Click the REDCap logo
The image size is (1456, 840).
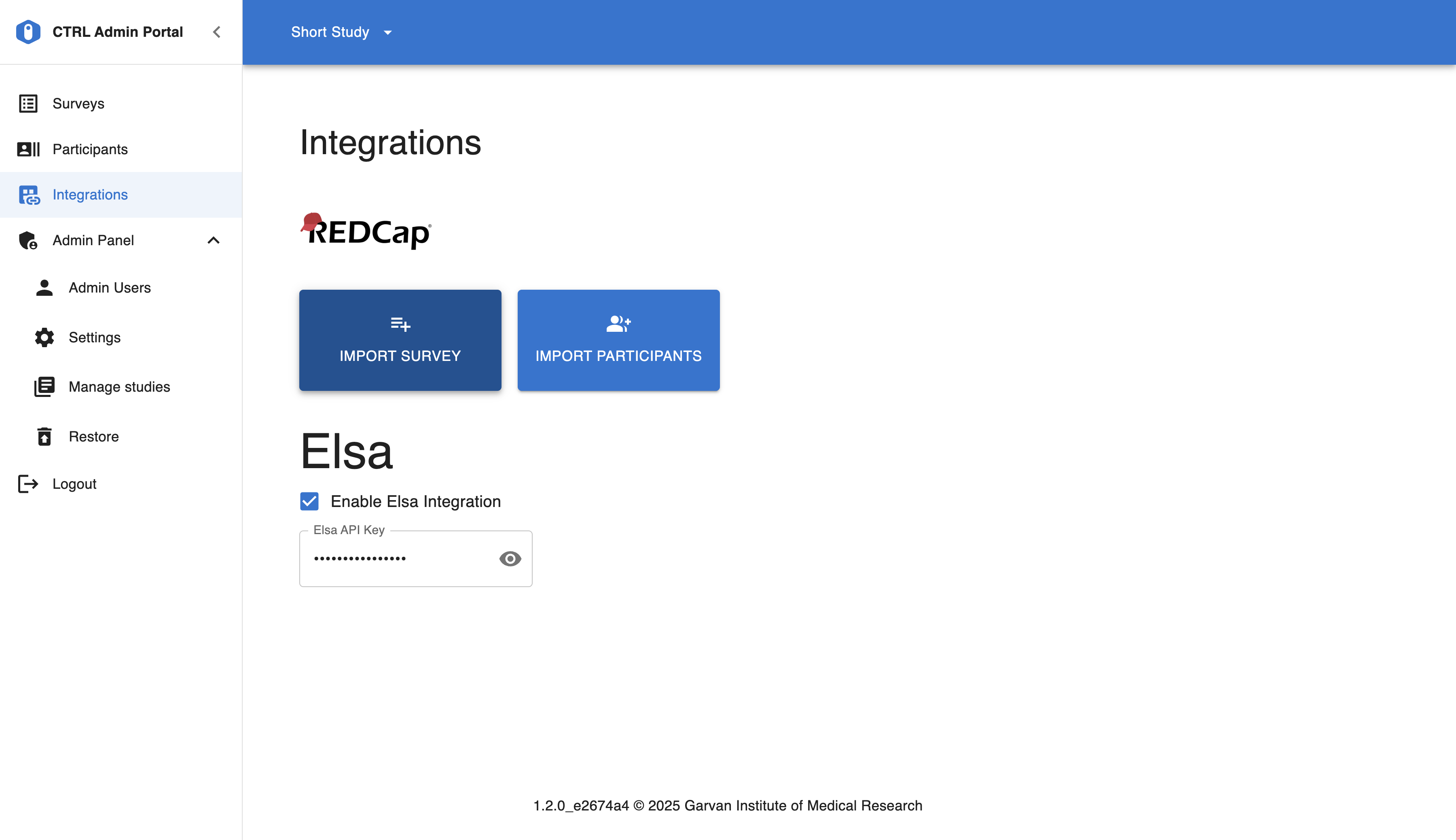click(366, 231)
